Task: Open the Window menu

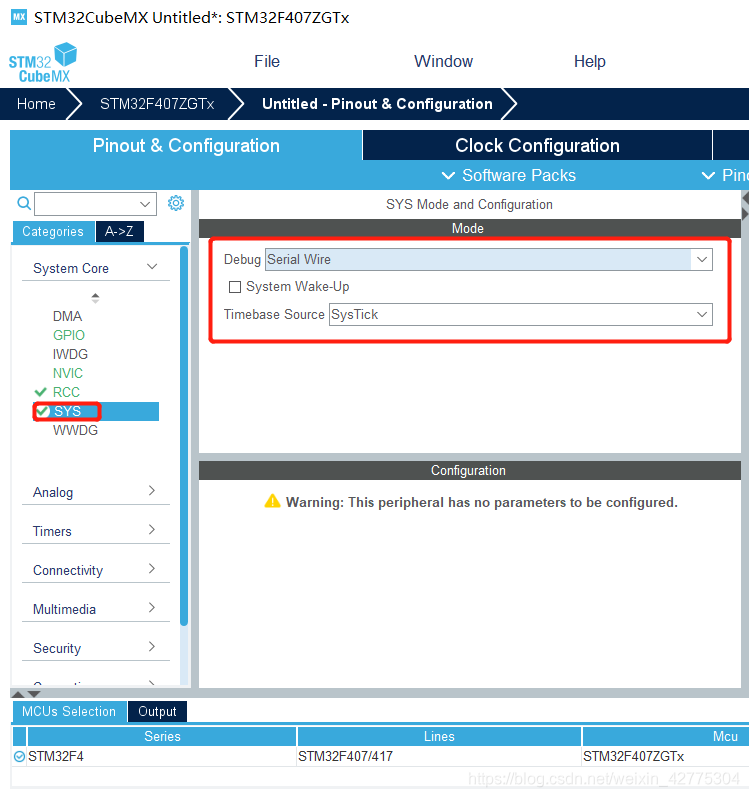Action: [x=443, y=62]
